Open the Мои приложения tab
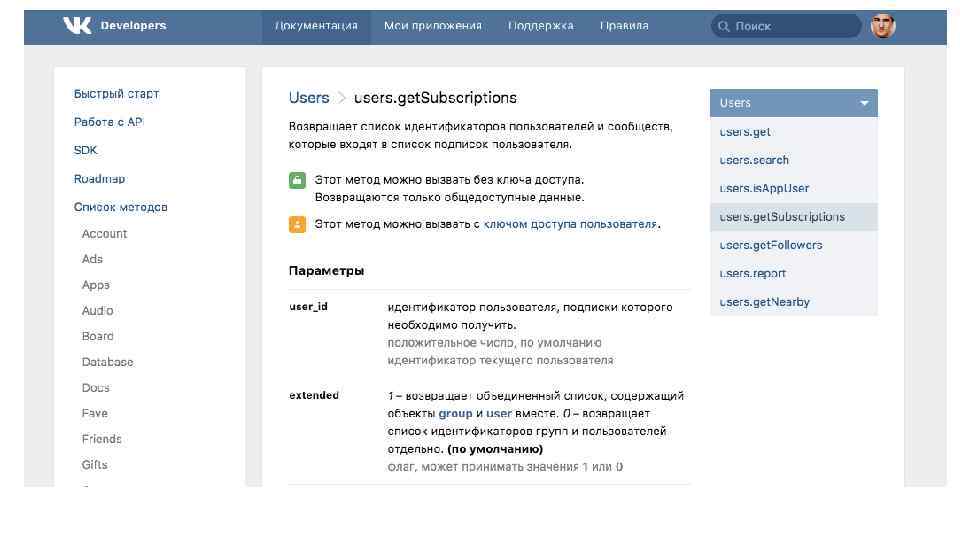 433,26
